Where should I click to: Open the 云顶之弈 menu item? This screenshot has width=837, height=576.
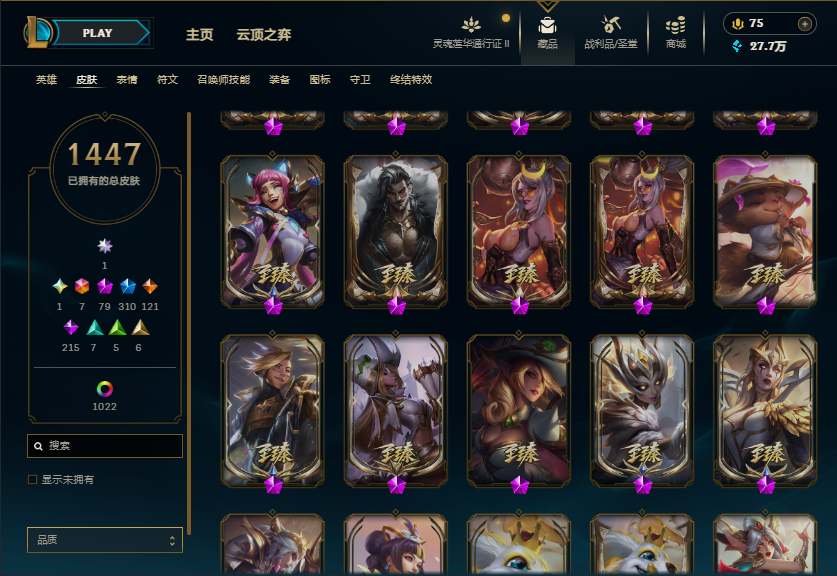tap(264, 35)
